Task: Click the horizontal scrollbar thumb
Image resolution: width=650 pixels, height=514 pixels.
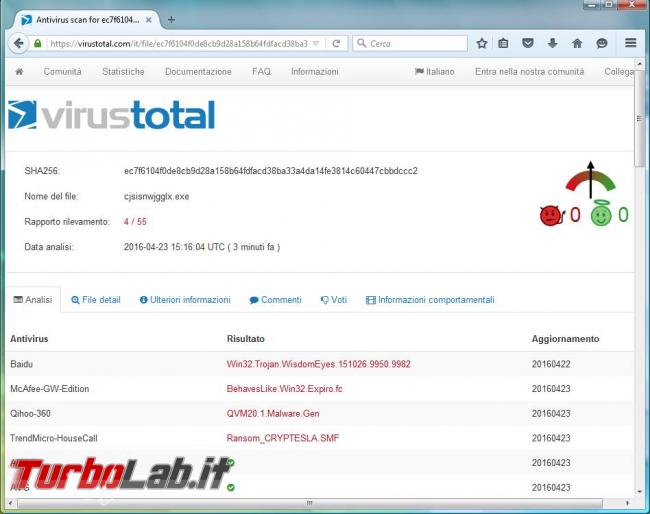Action: pos(310,503)
